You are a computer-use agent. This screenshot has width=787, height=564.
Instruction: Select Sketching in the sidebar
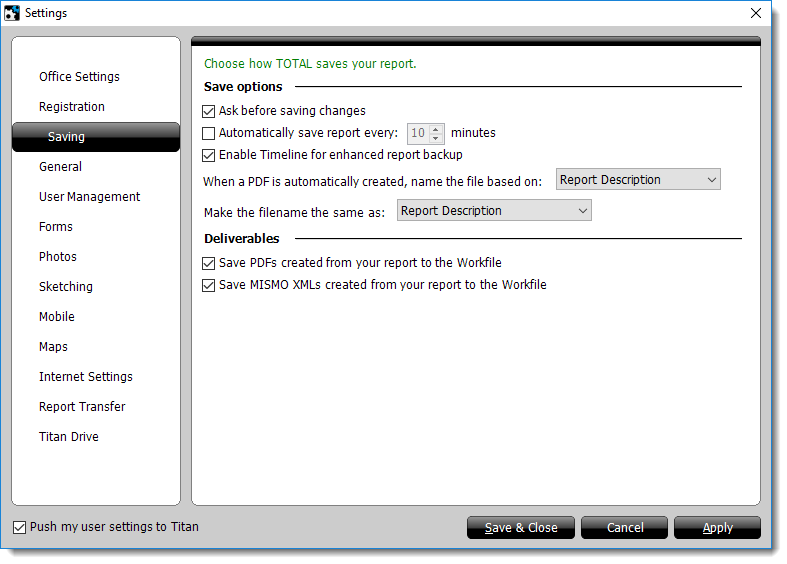tap(66, 287)
